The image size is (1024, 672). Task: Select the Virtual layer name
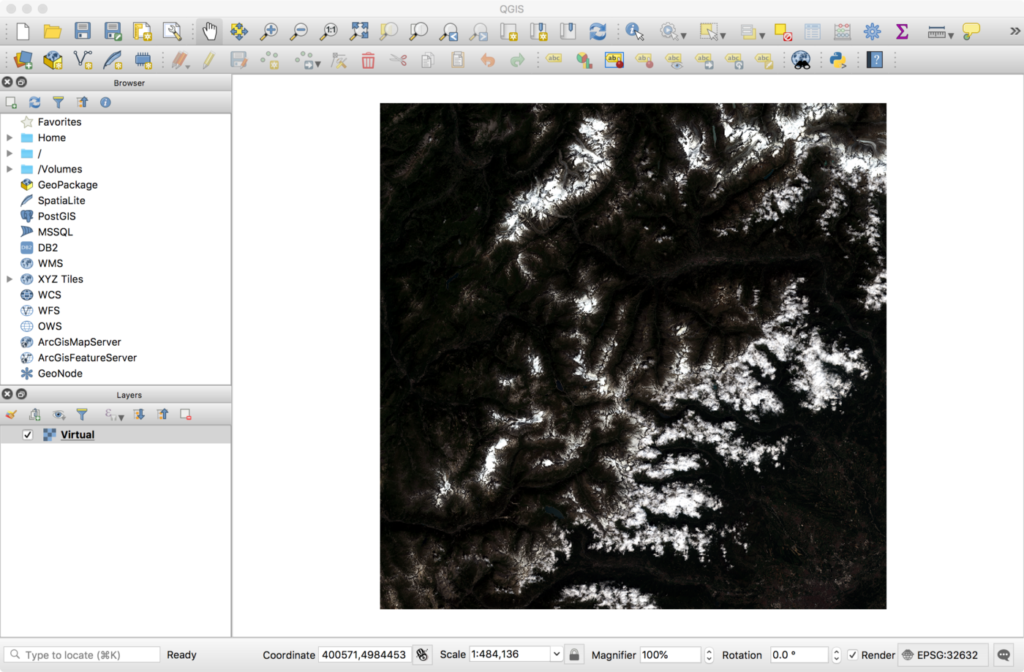[78, 435]
